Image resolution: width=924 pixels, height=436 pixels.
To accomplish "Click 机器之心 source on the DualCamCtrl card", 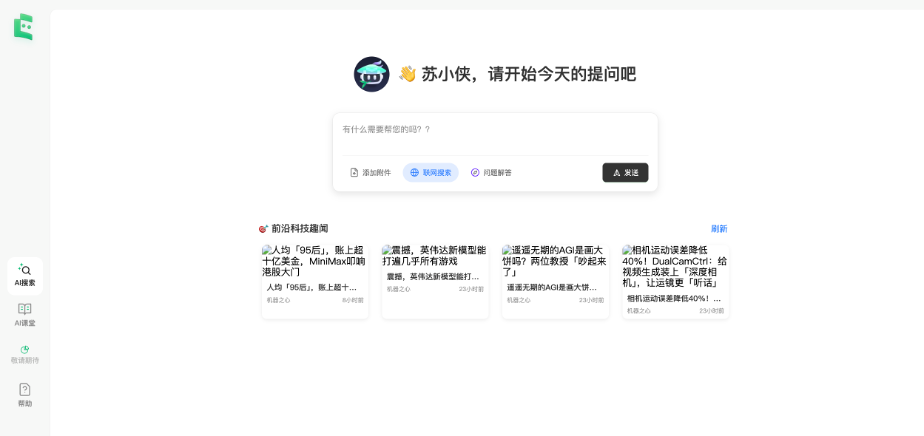I will coord(639,311).
